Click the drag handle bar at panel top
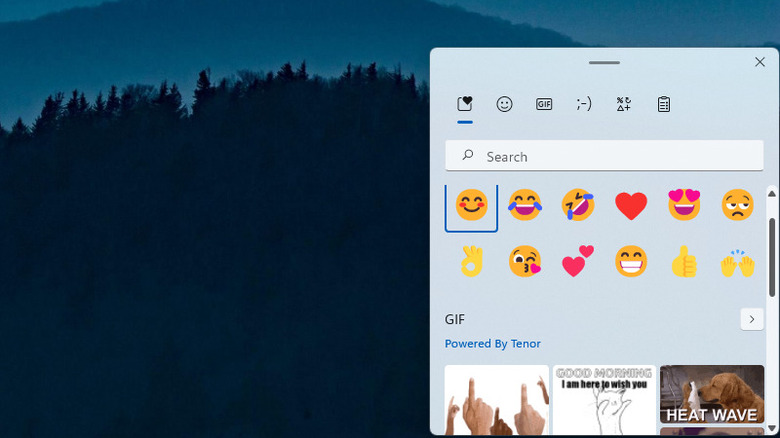780x438 pixels. [604, 63]
